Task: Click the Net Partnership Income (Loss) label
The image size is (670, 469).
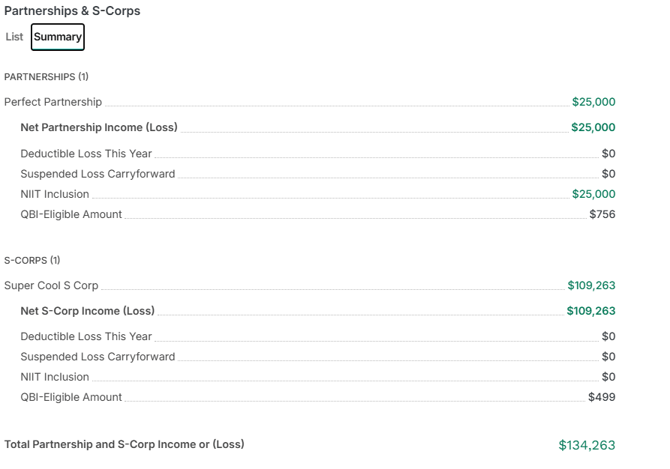Action: pos(99,127)
